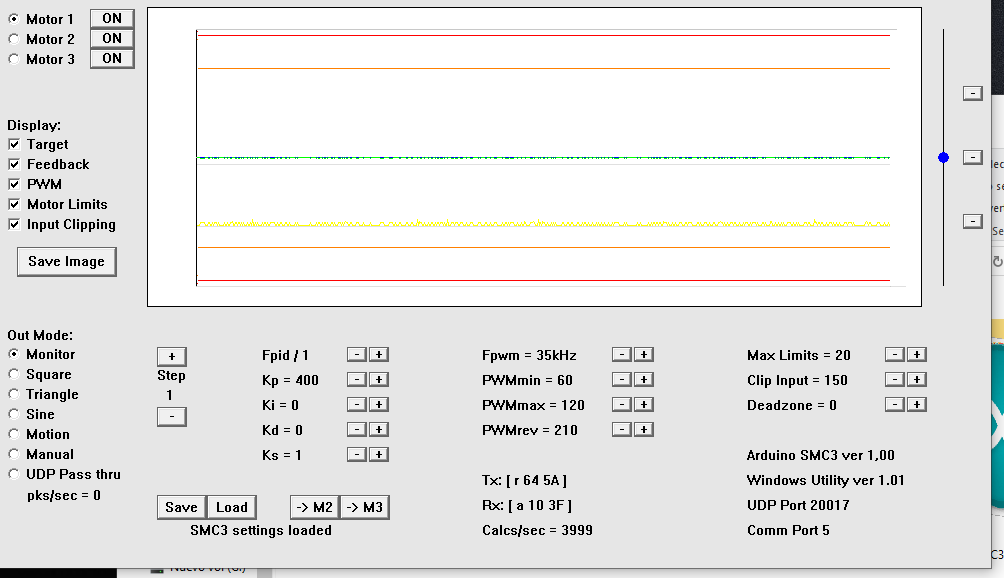This screenshot has height=578, width=1004.
Task: Increase Kd value with plus button
Action: (379, 430)
